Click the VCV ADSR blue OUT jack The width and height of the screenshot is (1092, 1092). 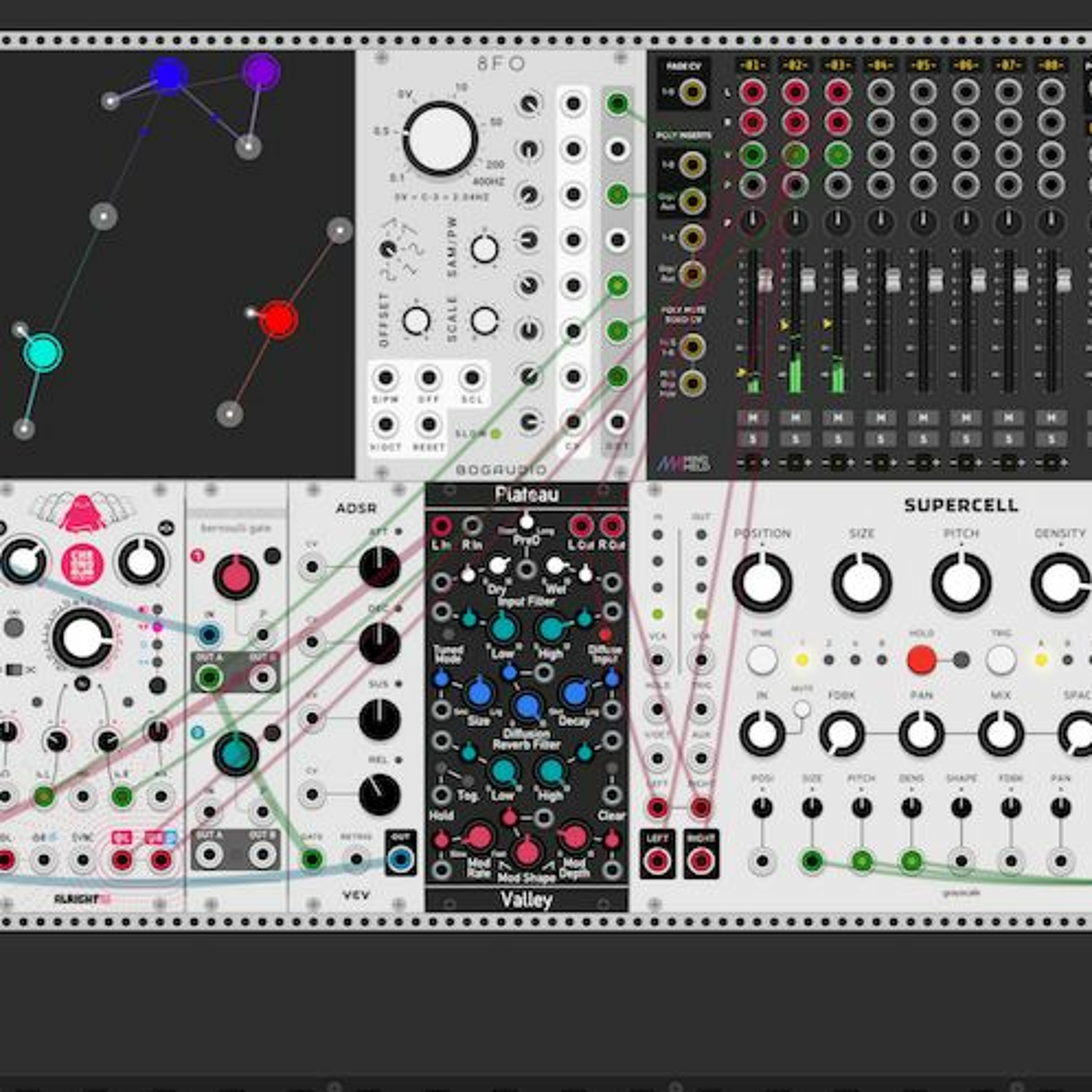click(400, 860)
